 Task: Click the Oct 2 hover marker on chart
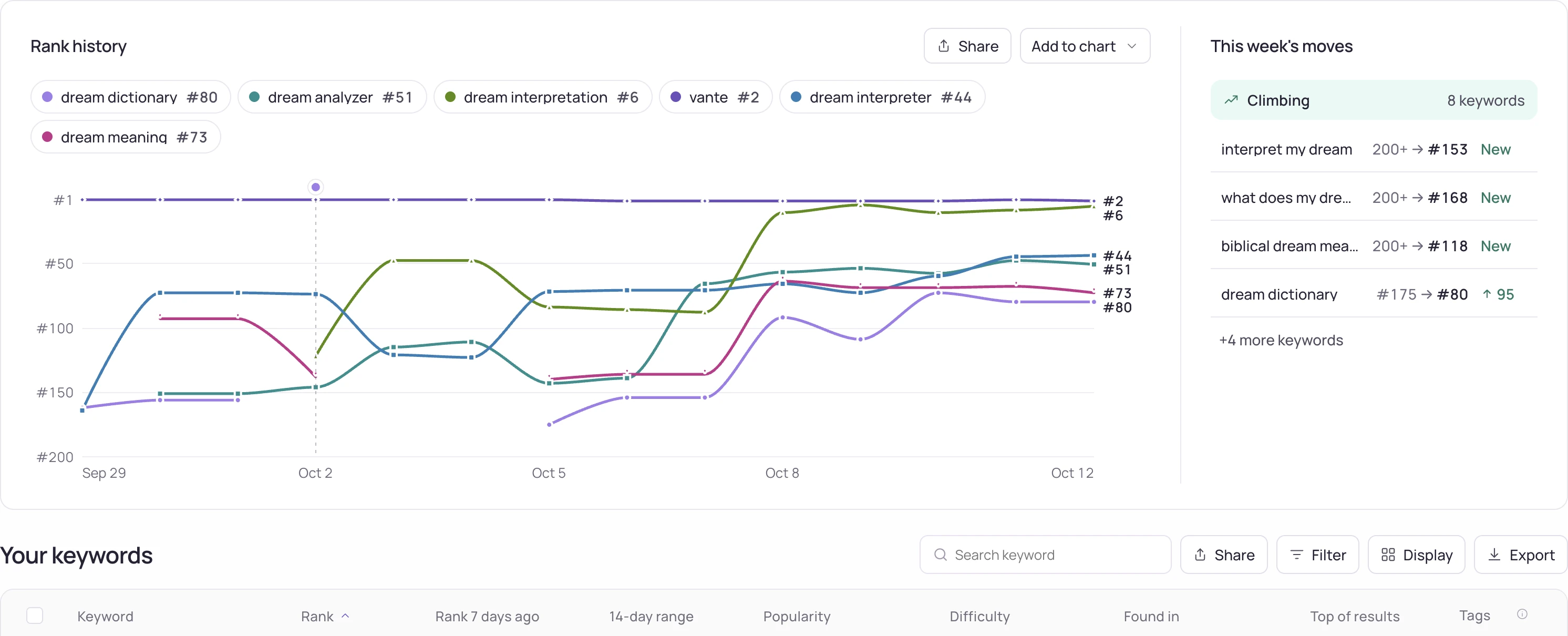(x=315, y=187)
